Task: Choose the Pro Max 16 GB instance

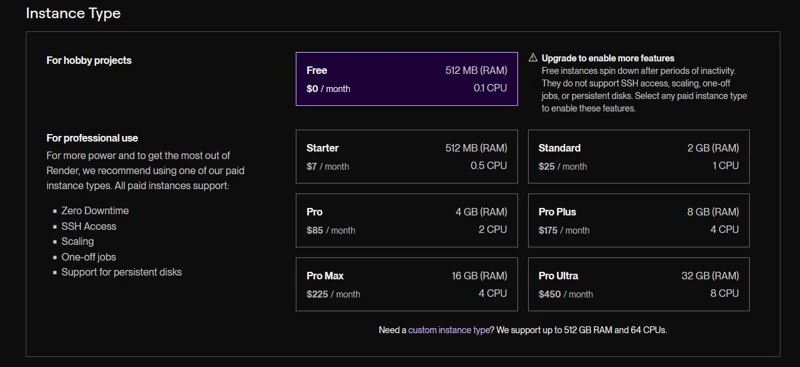Action: click(407, 284)
